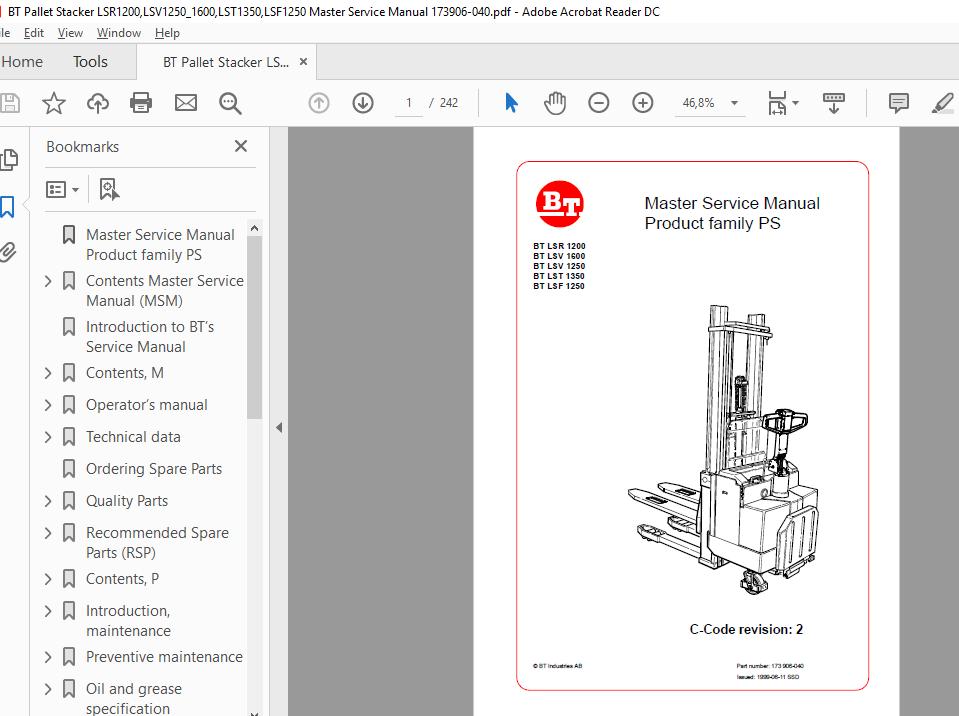Screen dimensions: 959x716
Task: Go to previous page arrow
Action: pyautogui.click(x=319, y=103)
